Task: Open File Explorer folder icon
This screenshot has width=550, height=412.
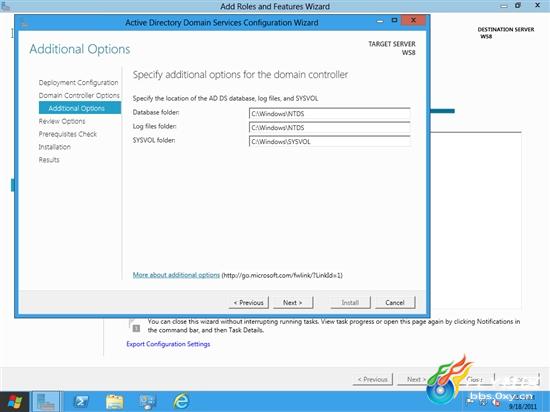Action: (115, 402)
